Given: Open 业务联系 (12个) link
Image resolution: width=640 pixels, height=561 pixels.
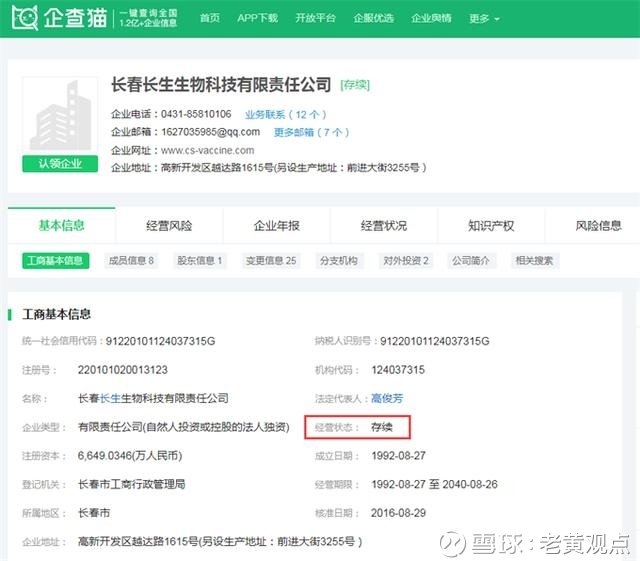Looking at the screenshot, I should [285, 114].
